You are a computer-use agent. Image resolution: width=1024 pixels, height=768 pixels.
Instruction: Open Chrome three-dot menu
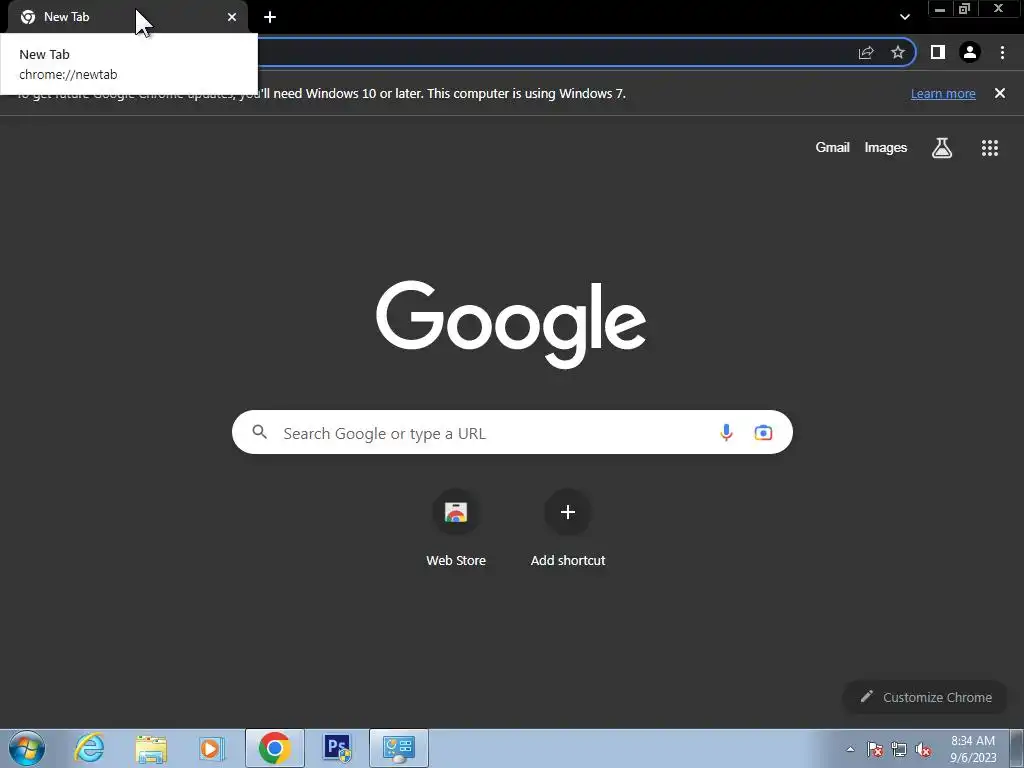coord(1002,52)
